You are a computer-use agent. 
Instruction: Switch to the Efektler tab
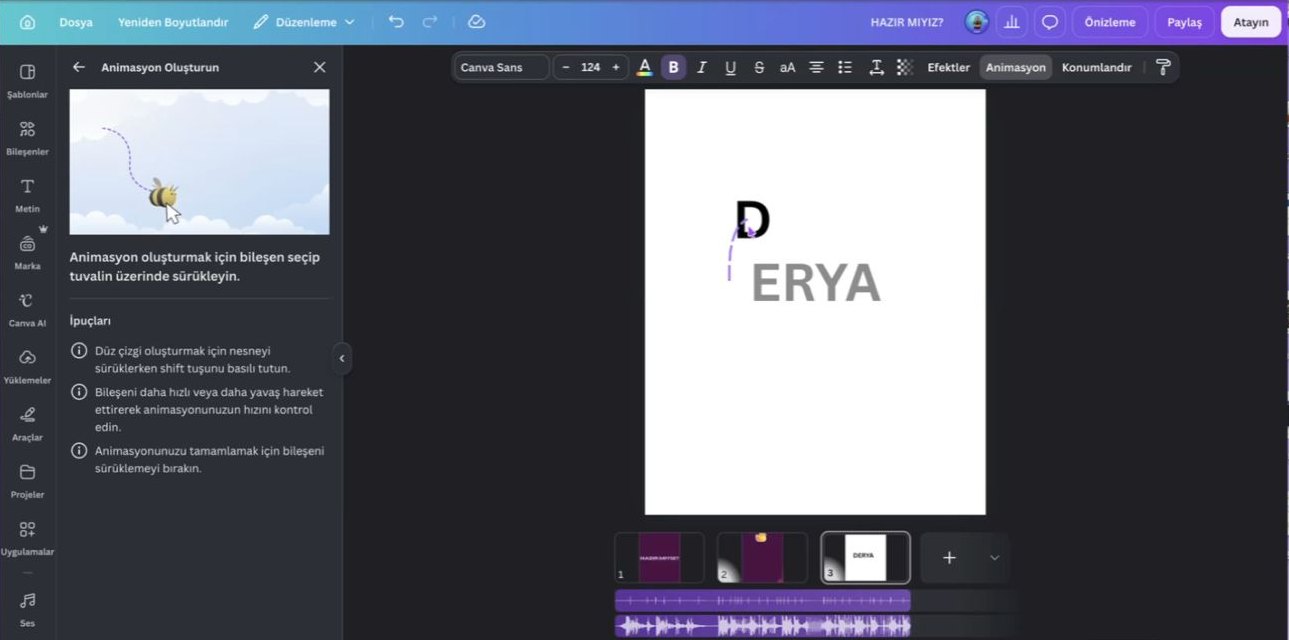(949, 67)
